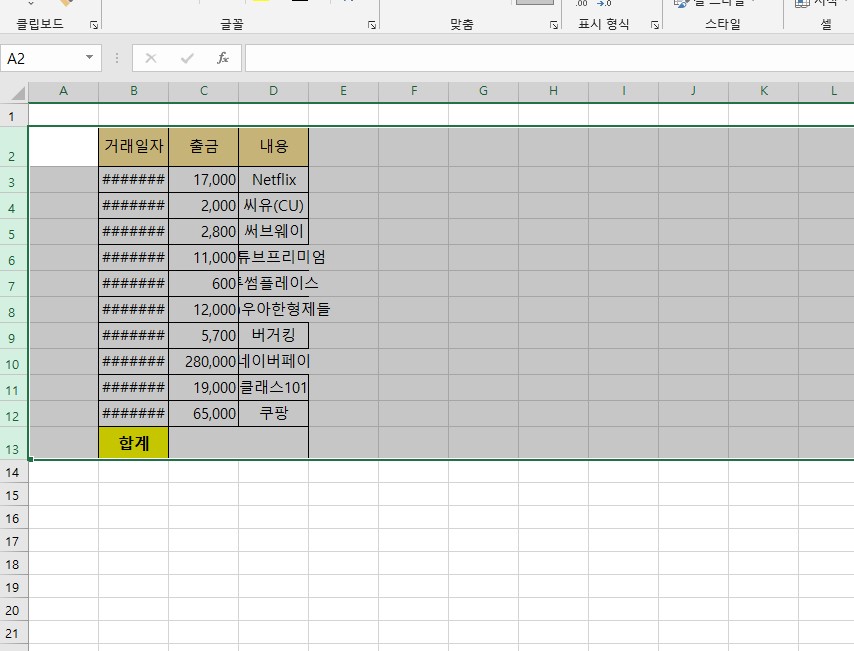This screenshot has height=651, width=854.
Task: Select row 17 header
Action: [14, 540]
